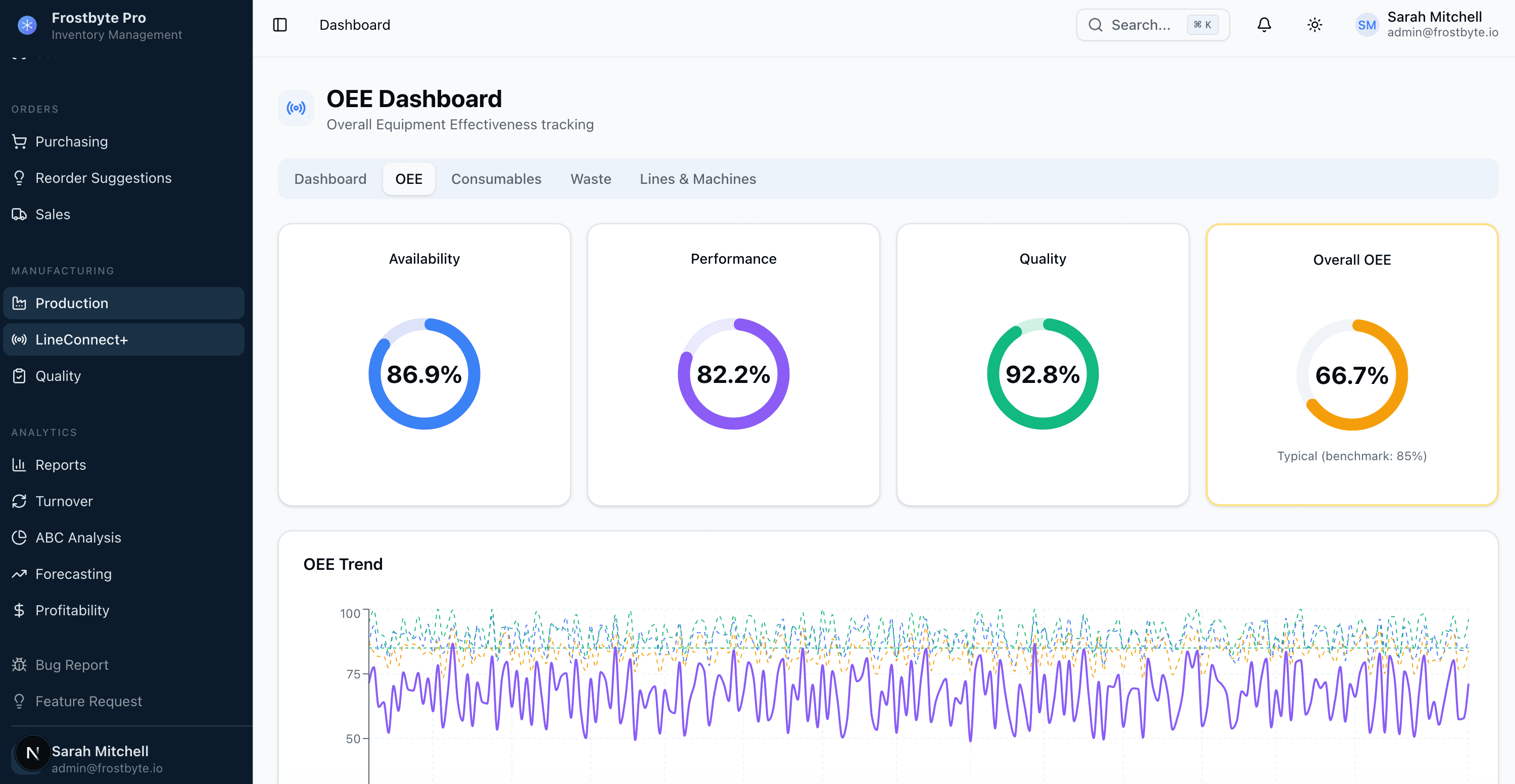
Task: Open Reports in the Analytics group
Action: (60, 464)
